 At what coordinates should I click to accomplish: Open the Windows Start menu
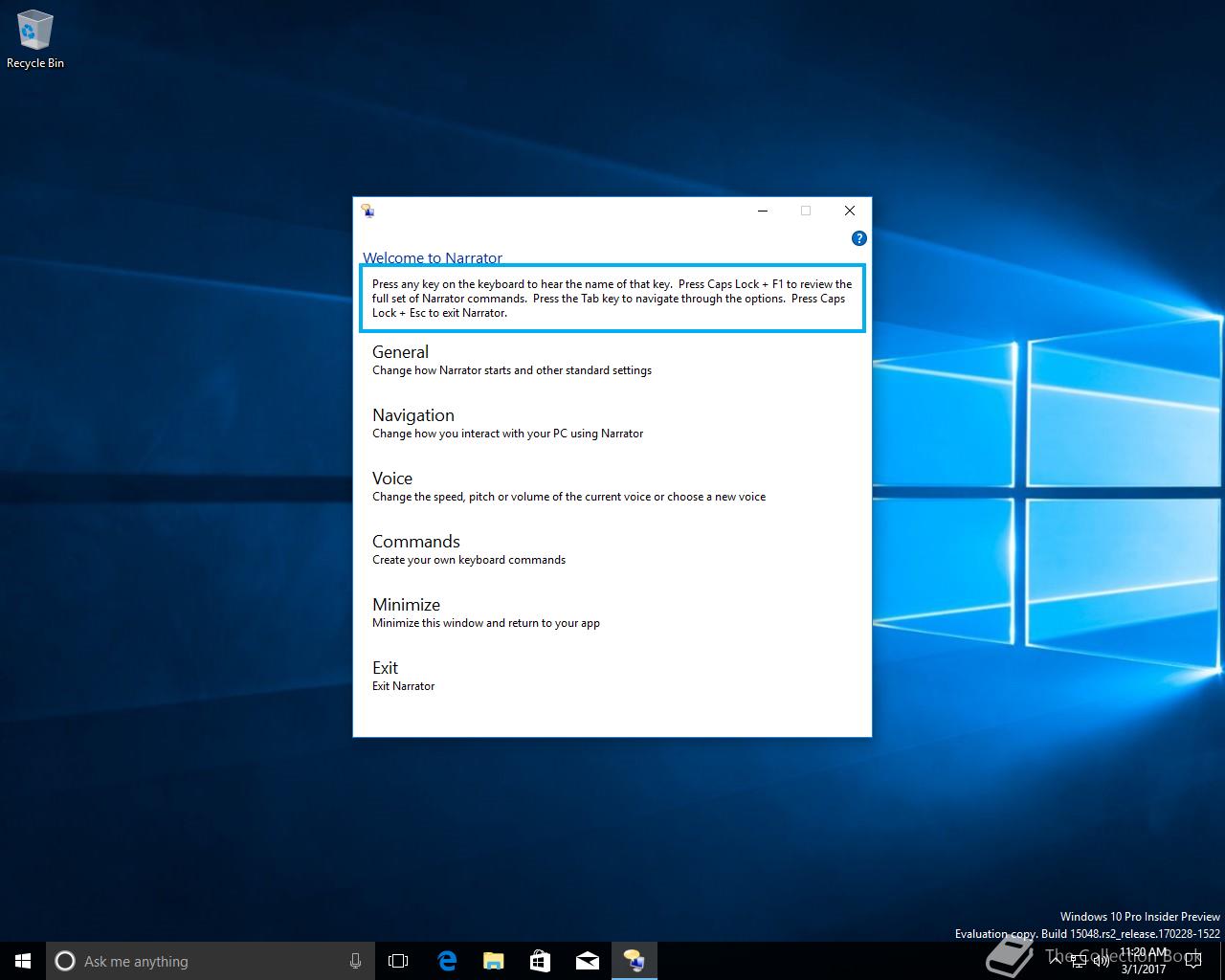pos(23,961)
